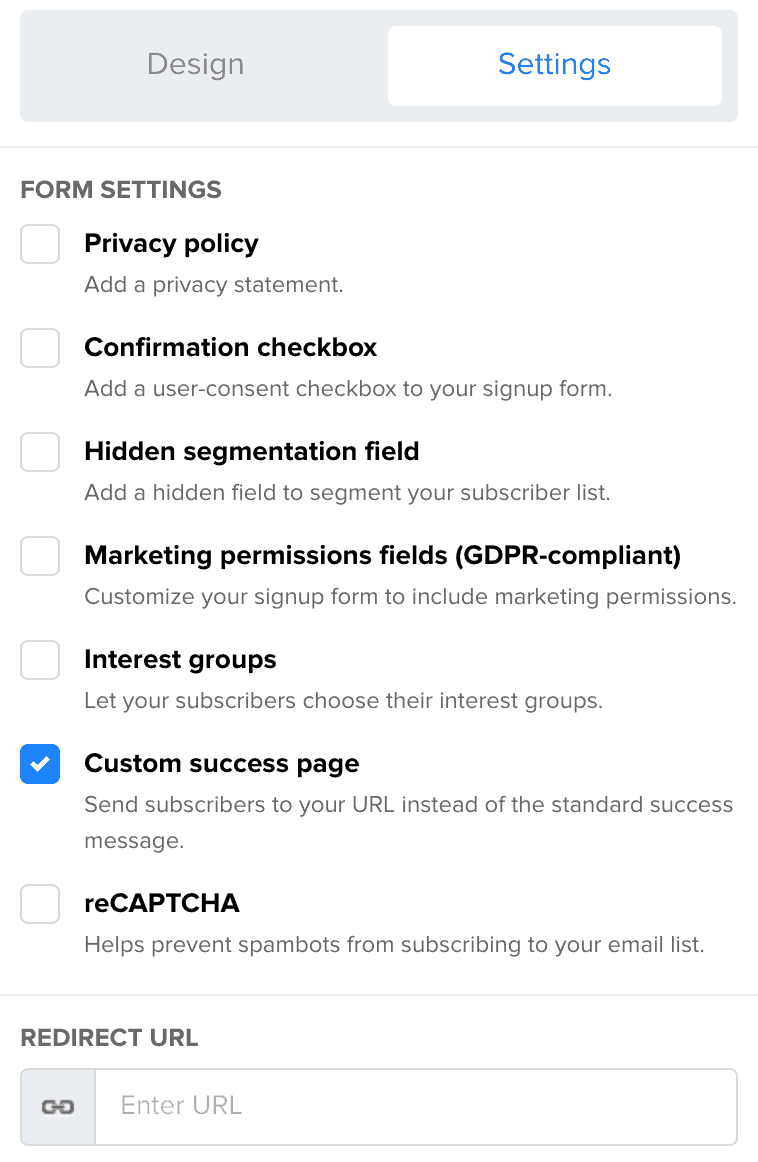The image size is (758, 1162).
Task: Click the Marketing permissions fields label
Action: (x=382, y=556)
